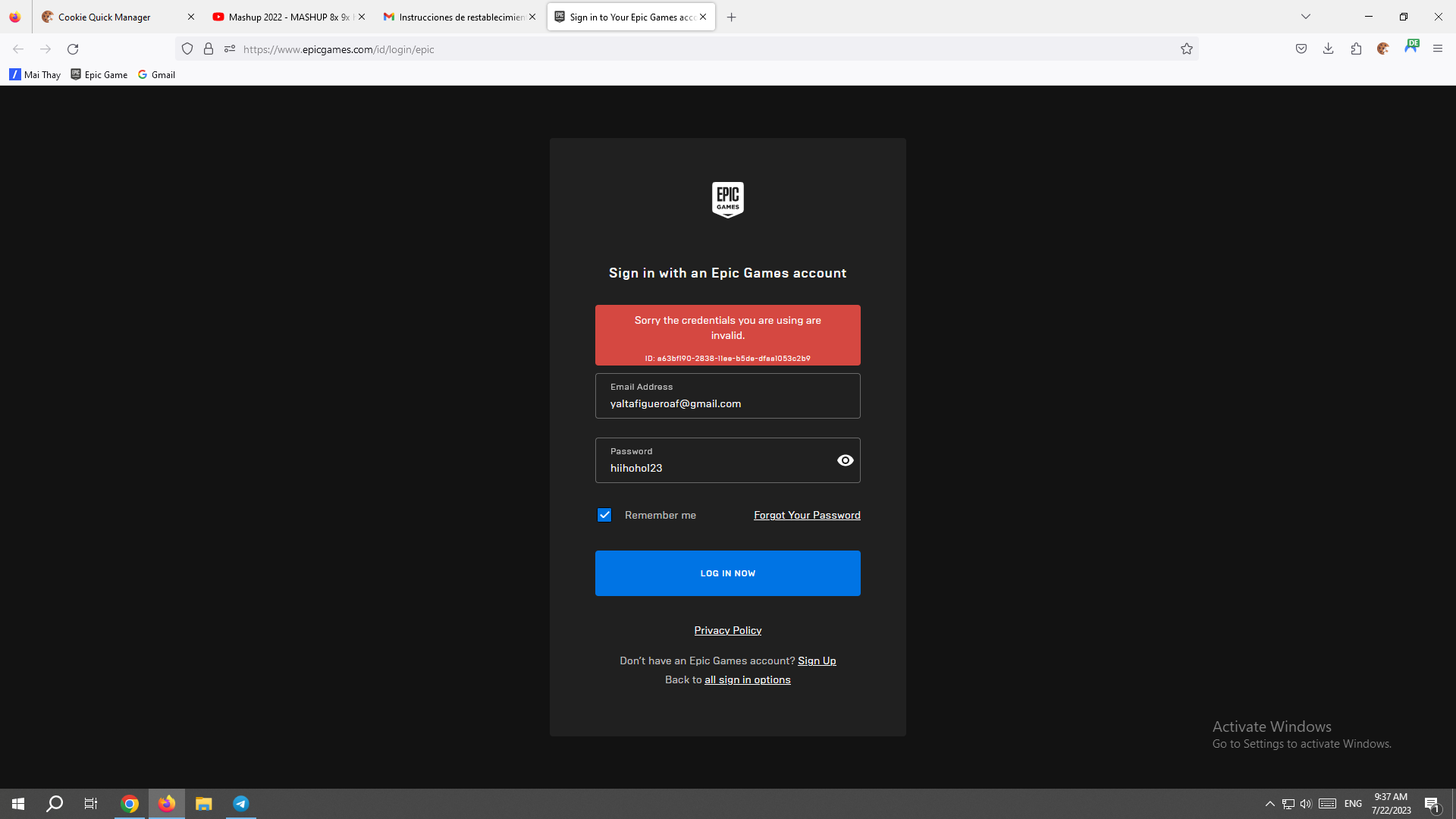This screenshot has height=819, width=1456.
Task: Open the site permissions icon
Action: coord(230,49)
